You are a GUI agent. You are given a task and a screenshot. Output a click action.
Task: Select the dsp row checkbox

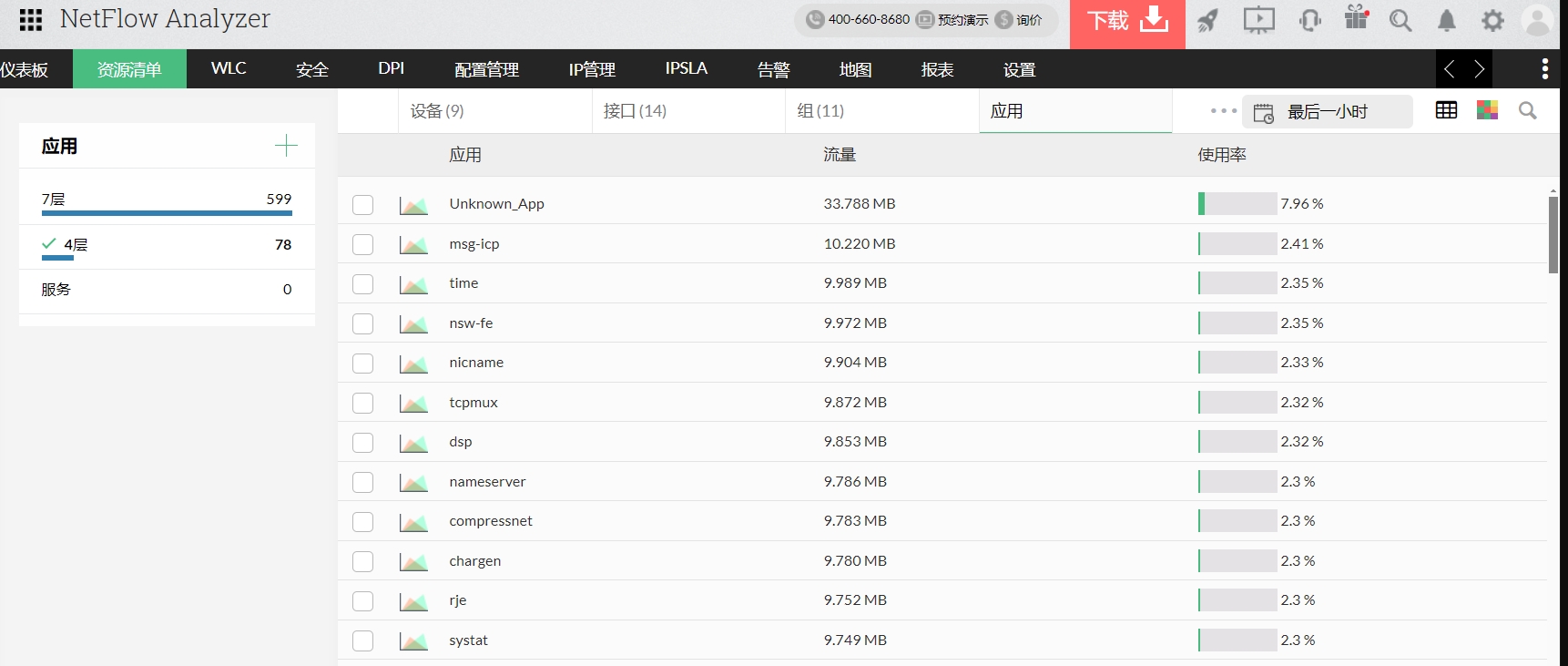tap(363, 443)
